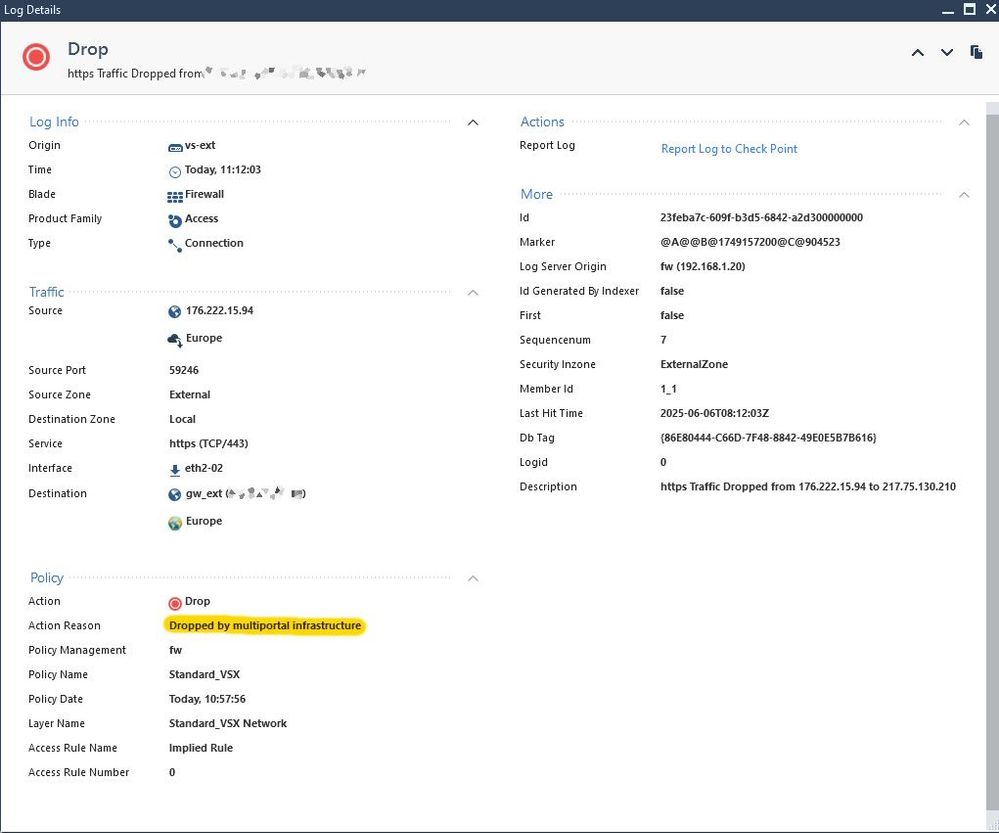Select Destination Zone value Local

coord(182,419)
